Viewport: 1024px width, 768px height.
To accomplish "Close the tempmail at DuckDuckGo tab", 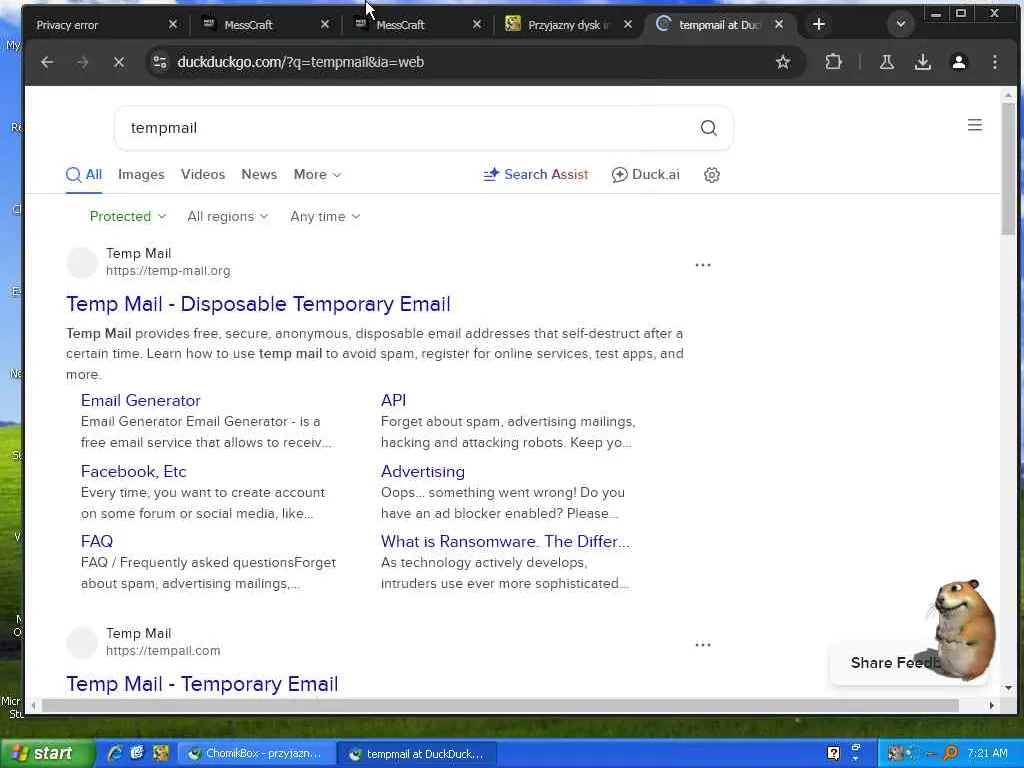I will 778,24.
